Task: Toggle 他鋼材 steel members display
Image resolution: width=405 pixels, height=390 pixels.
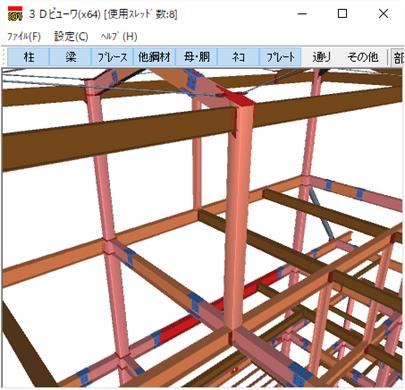Action: pyautogui.click(x=154, y=57)
